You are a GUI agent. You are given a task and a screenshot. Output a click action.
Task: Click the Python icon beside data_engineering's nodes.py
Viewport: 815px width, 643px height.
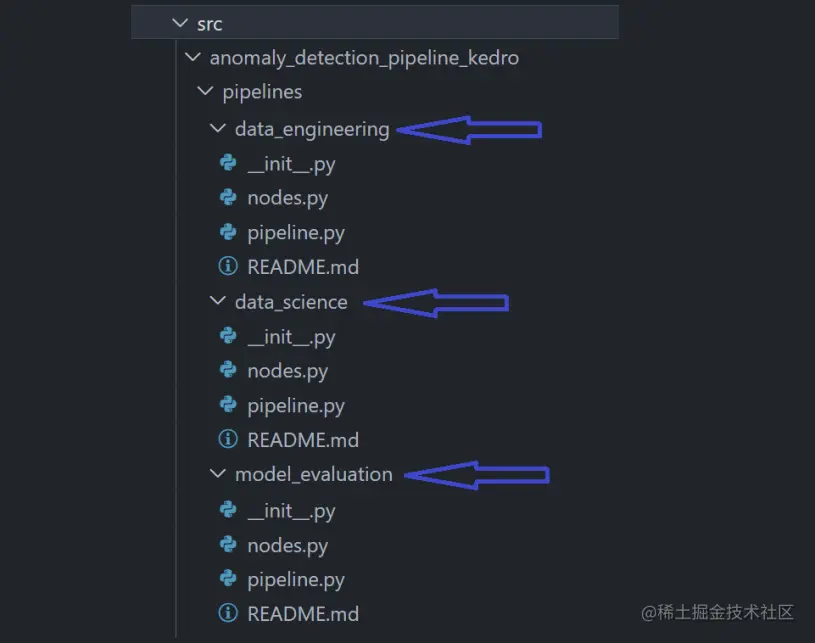click(x=228, y=197)
